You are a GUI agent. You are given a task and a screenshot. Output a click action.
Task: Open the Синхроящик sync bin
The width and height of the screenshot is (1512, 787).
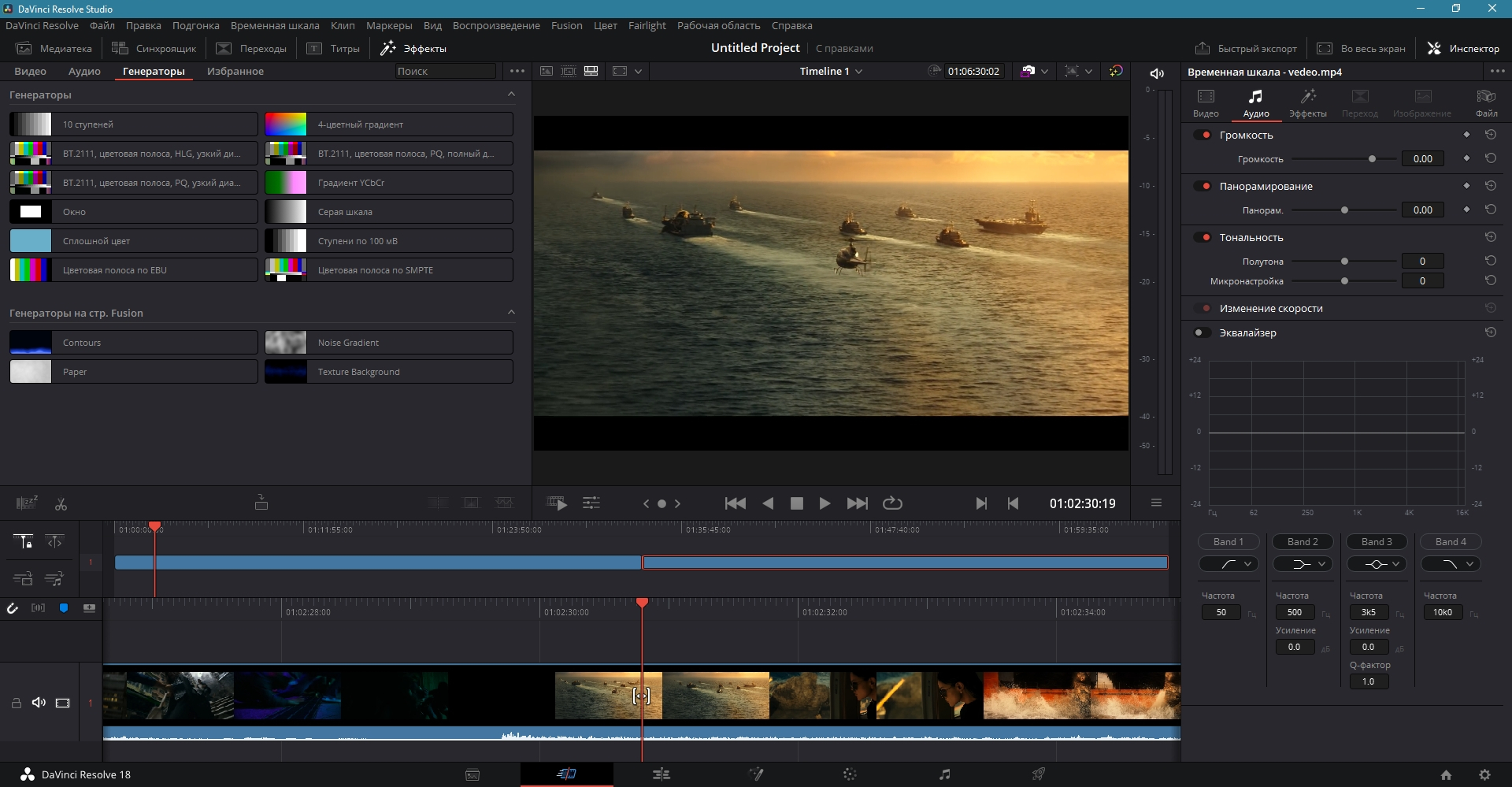point(154,48)
